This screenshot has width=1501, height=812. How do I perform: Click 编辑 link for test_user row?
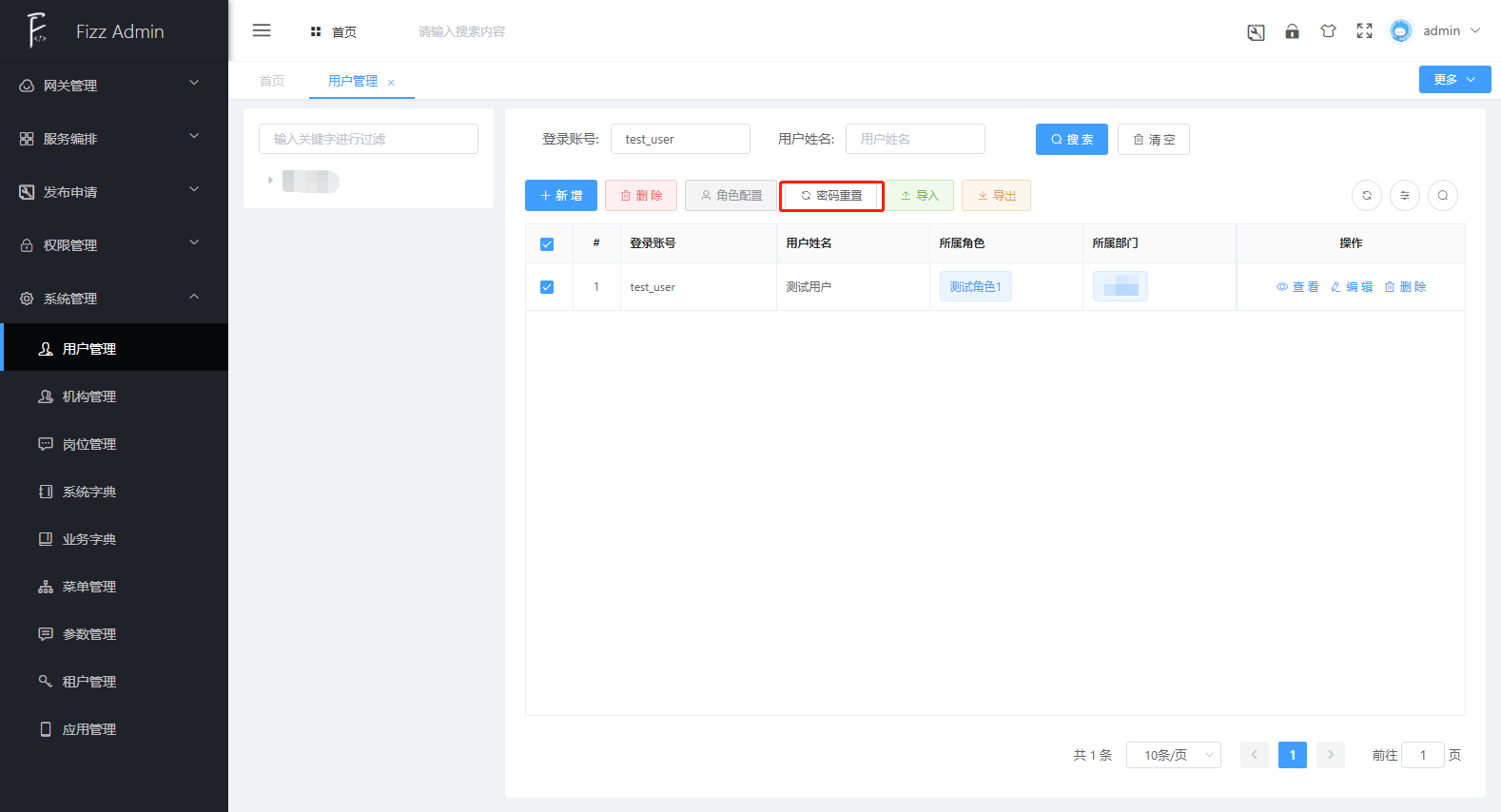[x=1352, y=287]
